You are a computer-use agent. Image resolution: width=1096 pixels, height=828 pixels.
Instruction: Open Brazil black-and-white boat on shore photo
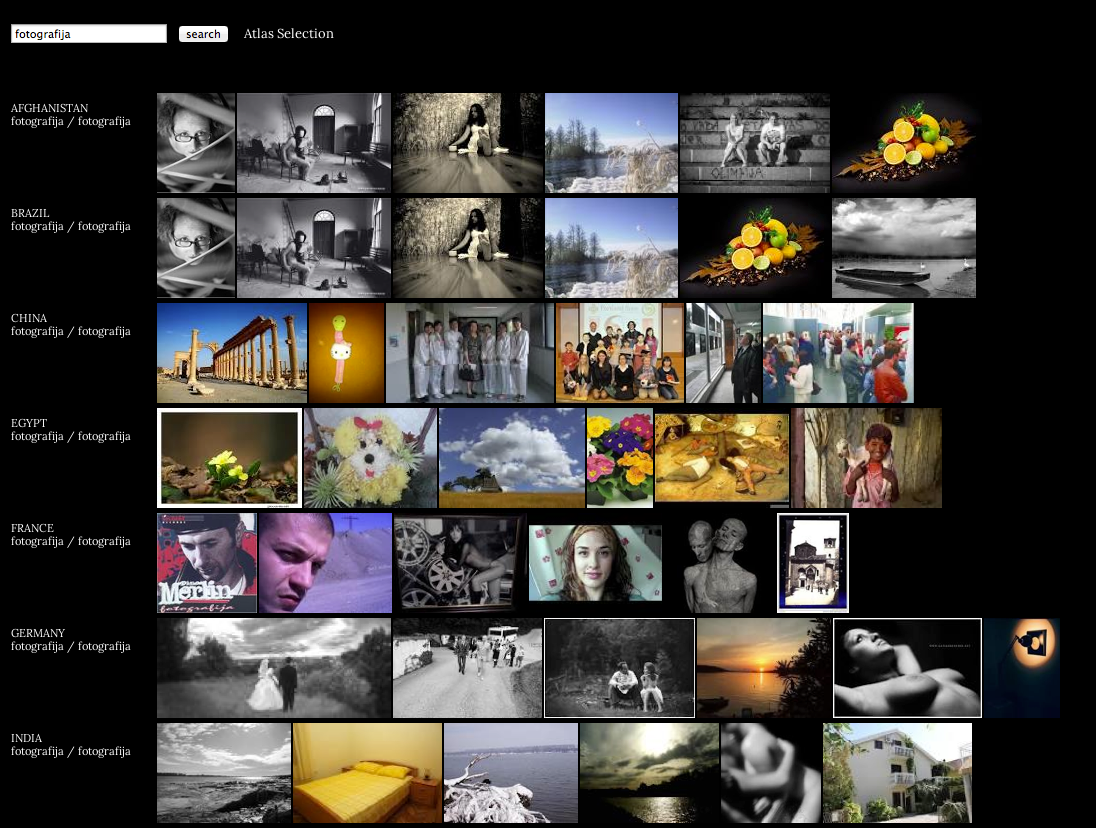904,248
